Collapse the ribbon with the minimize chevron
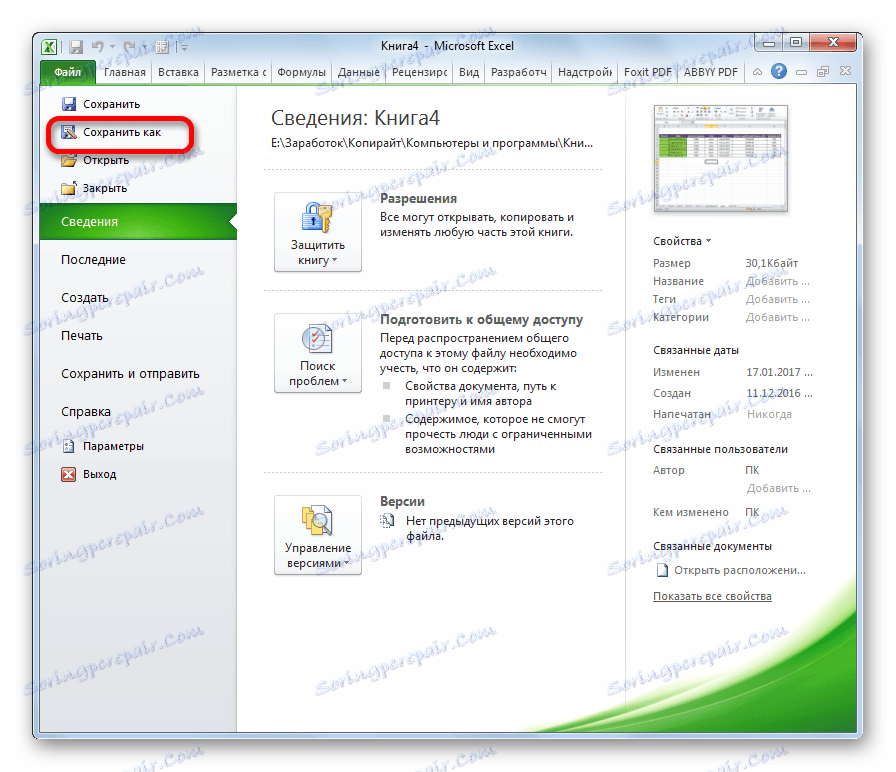 pos(757,72)
